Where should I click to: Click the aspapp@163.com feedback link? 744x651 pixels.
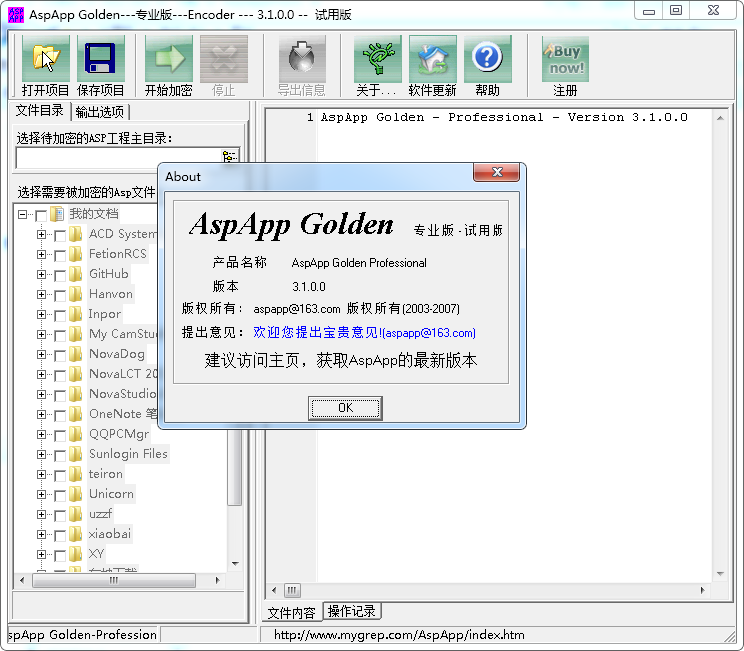click(x=365, y=333)
